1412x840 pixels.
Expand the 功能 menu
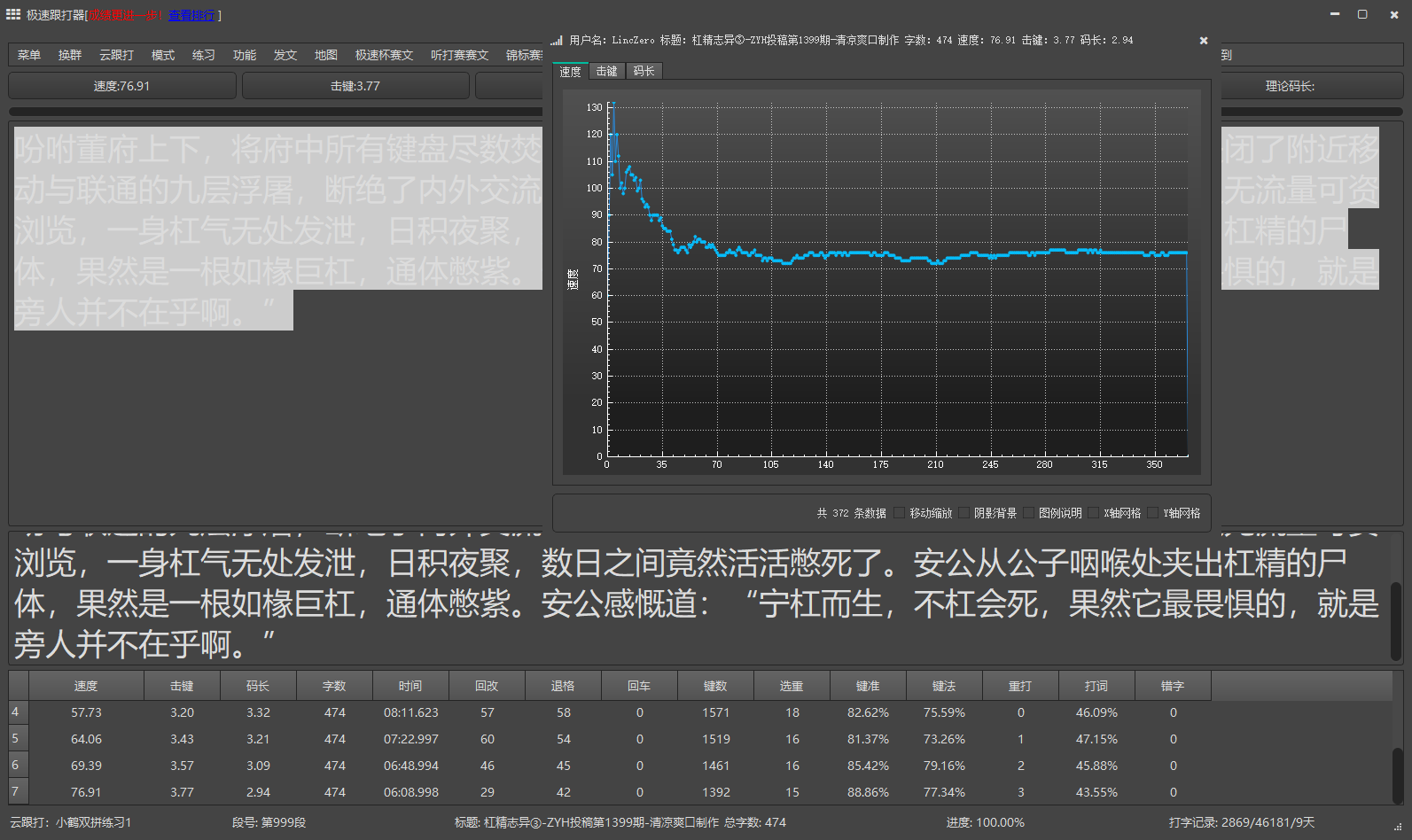point(245,55)
